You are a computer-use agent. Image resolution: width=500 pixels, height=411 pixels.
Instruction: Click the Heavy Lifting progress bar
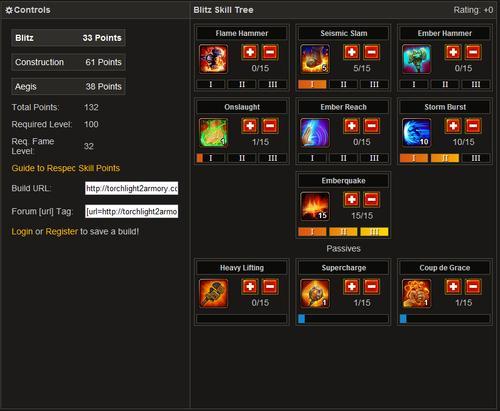click(242, 319)
